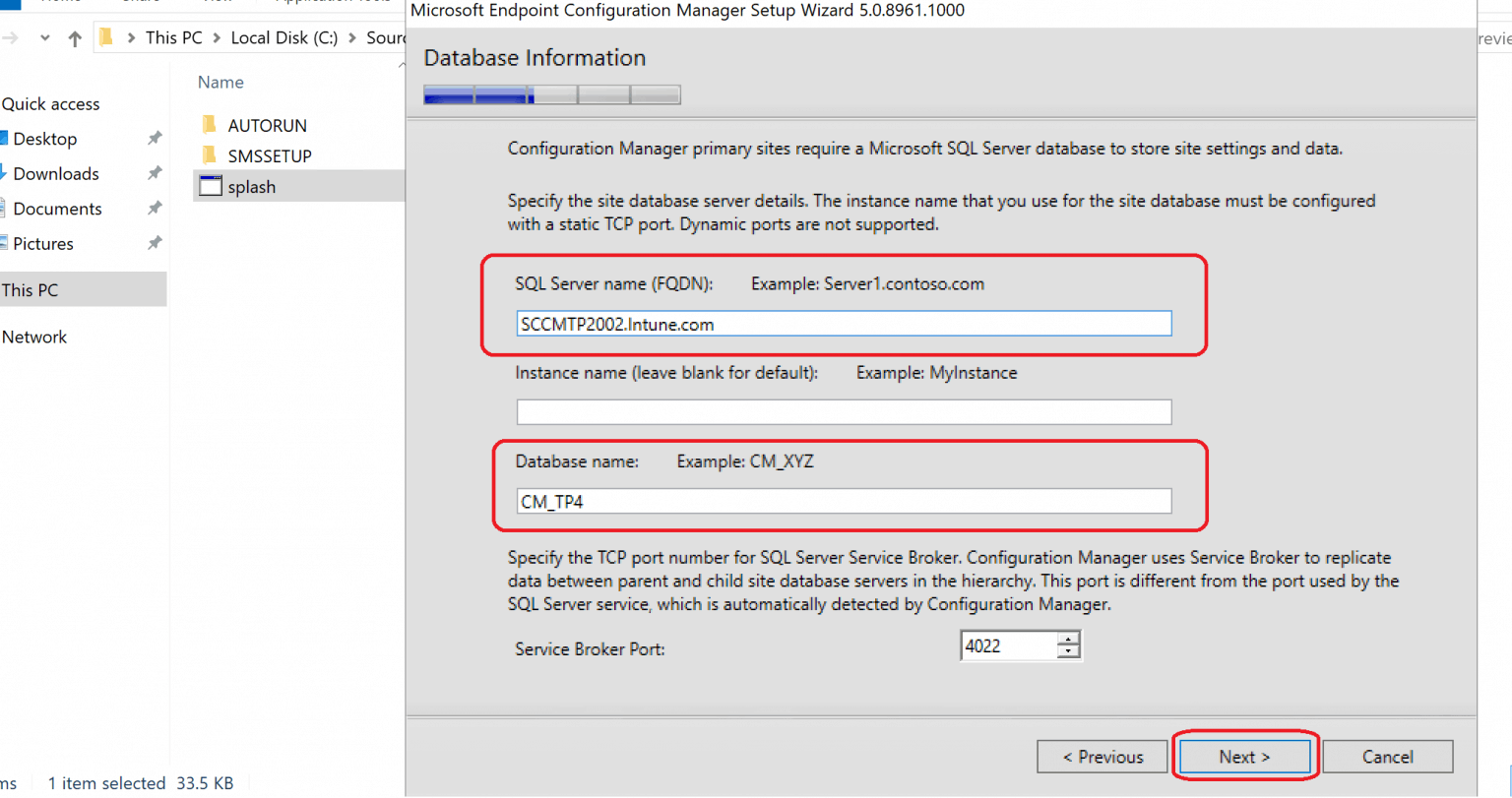Sort files by the Name column header
This screenshot has height=798, width=1512.
click(x=220, y=83)
